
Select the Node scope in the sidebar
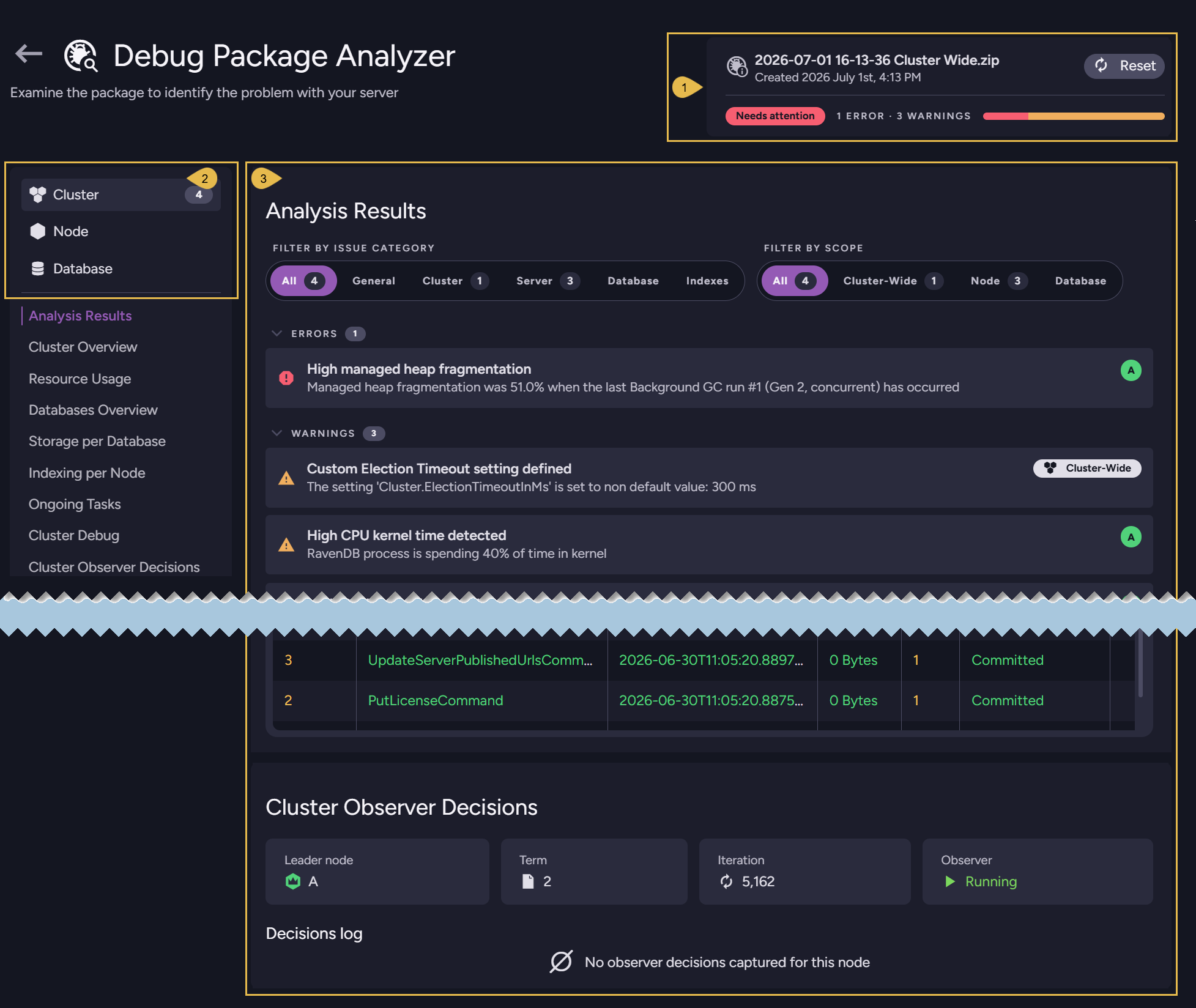click(121, 231)
